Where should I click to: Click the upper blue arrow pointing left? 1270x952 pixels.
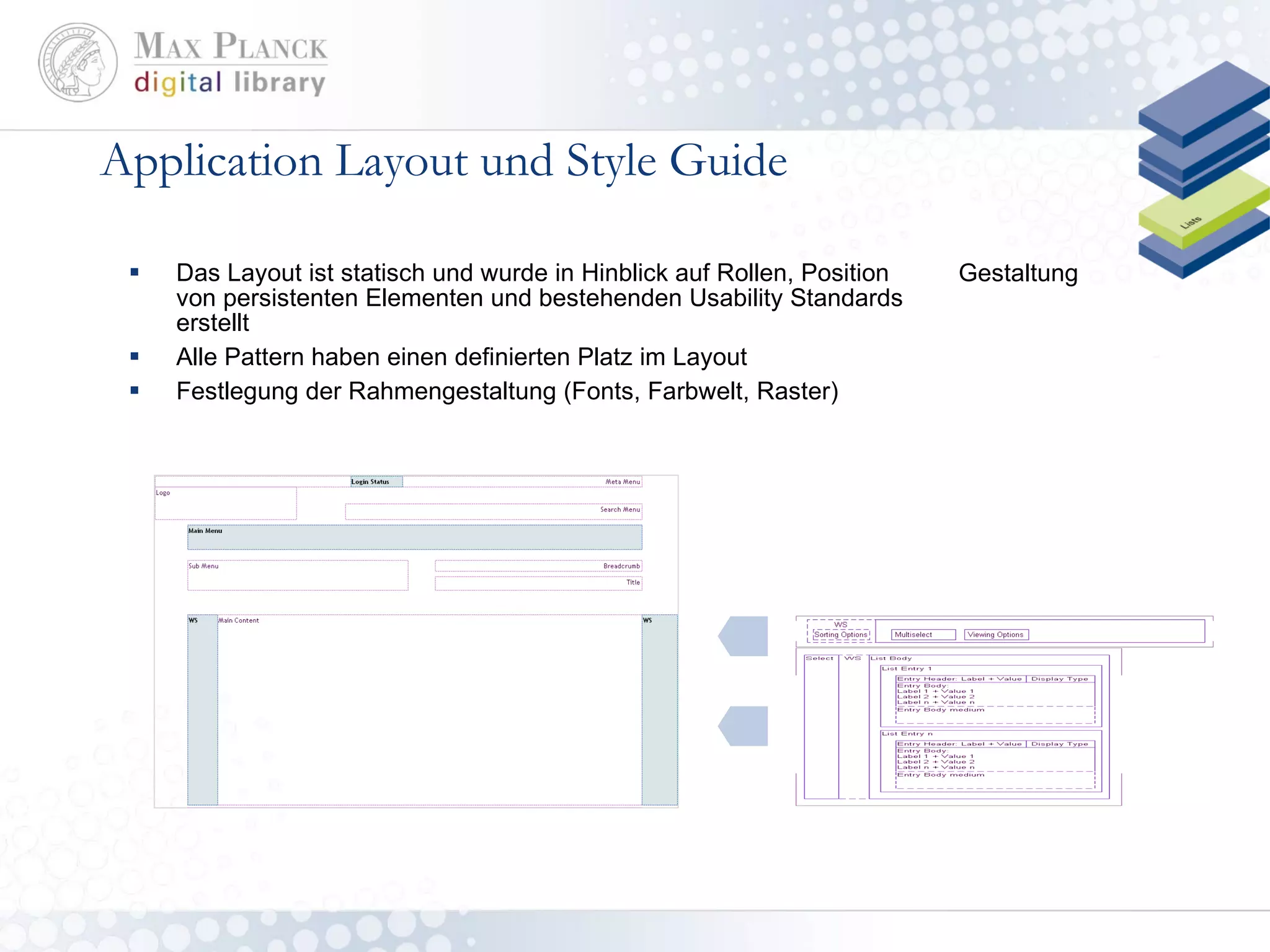pos(743,636)
